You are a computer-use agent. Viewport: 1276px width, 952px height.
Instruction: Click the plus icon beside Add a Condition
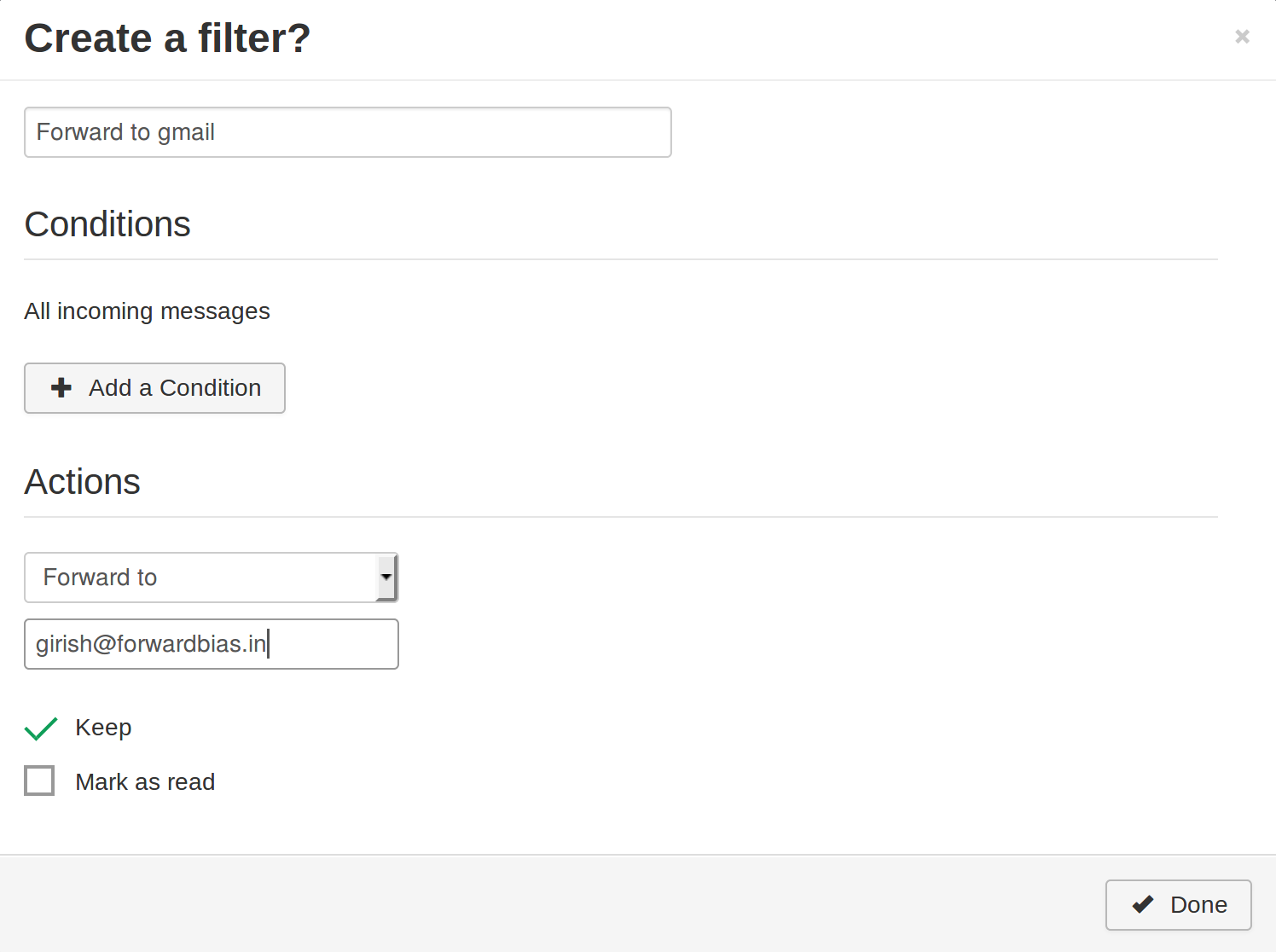pos(61,388)
